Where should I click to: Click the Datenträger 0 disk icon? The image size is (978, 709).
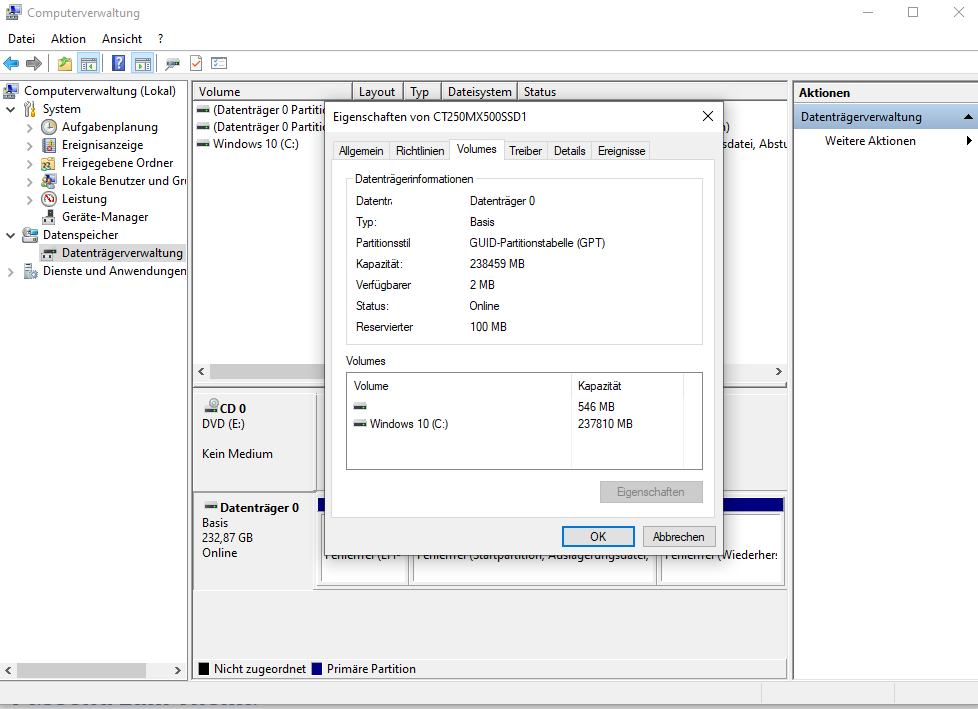pos(211,506)
